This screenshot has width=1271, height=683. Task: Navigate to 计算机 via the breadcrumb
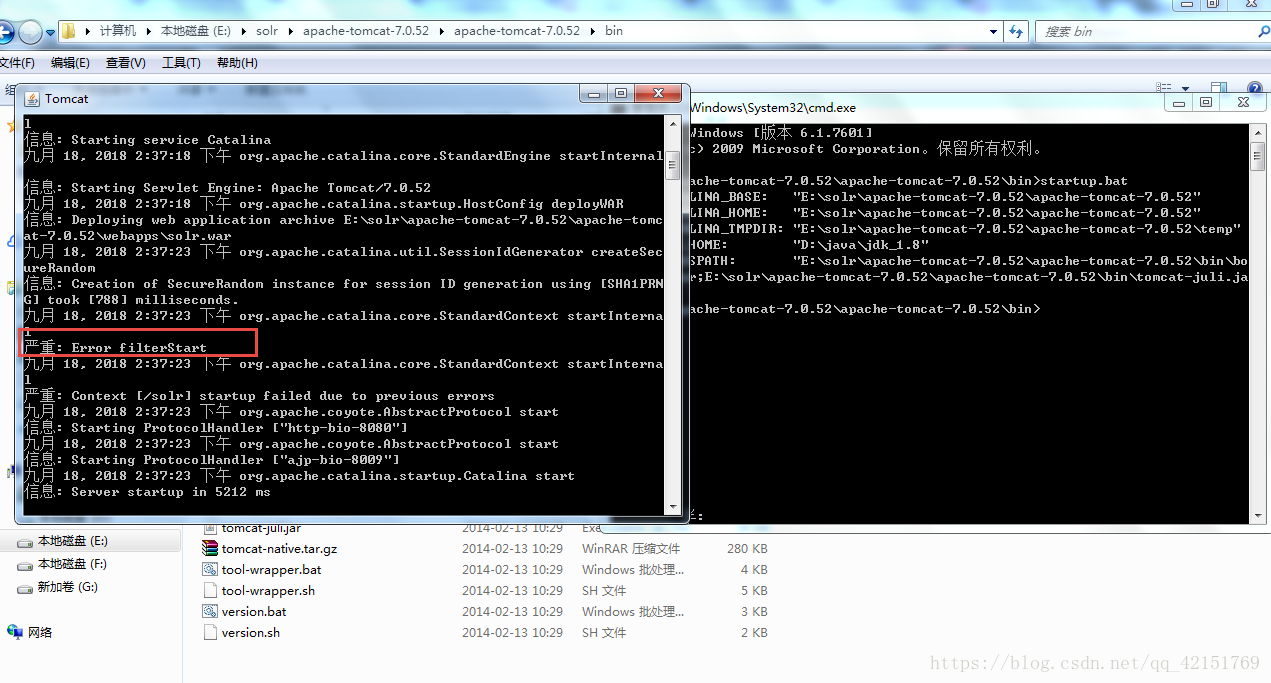click(117, 31)
